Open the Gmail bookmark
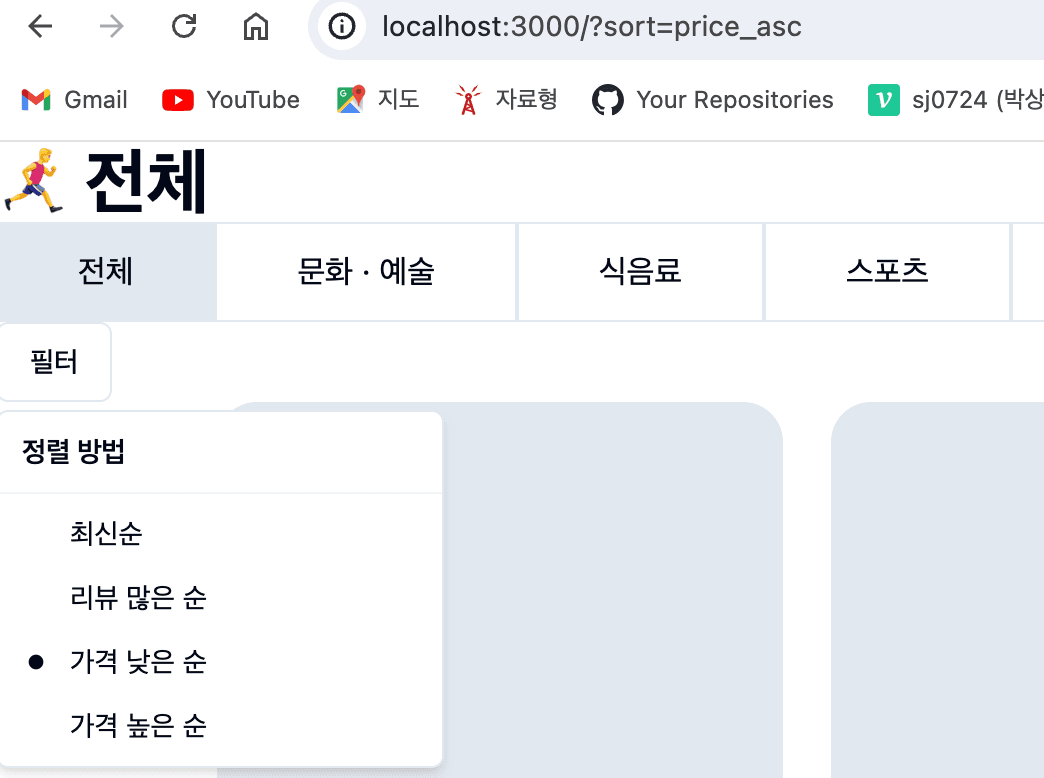Viewport: 1044px width, 778px height. point(73,100)
